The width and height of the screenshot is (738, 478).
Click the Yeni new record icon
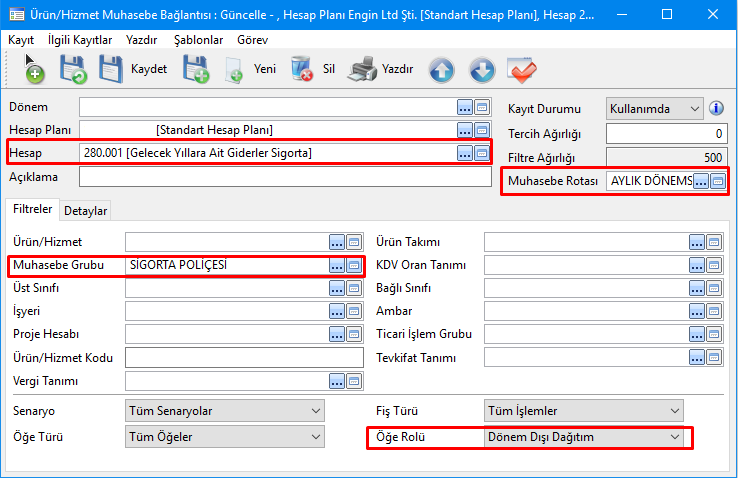coord(235,69)
